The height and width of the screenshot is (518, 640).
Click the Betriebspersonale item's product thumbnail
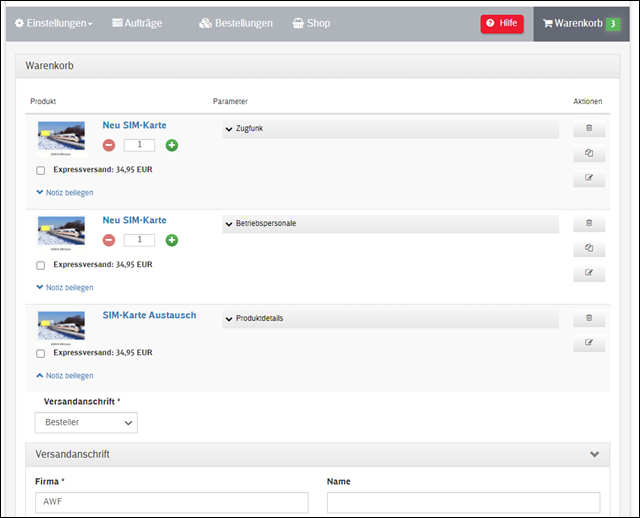pyautogui.click(x=61, y=233)
